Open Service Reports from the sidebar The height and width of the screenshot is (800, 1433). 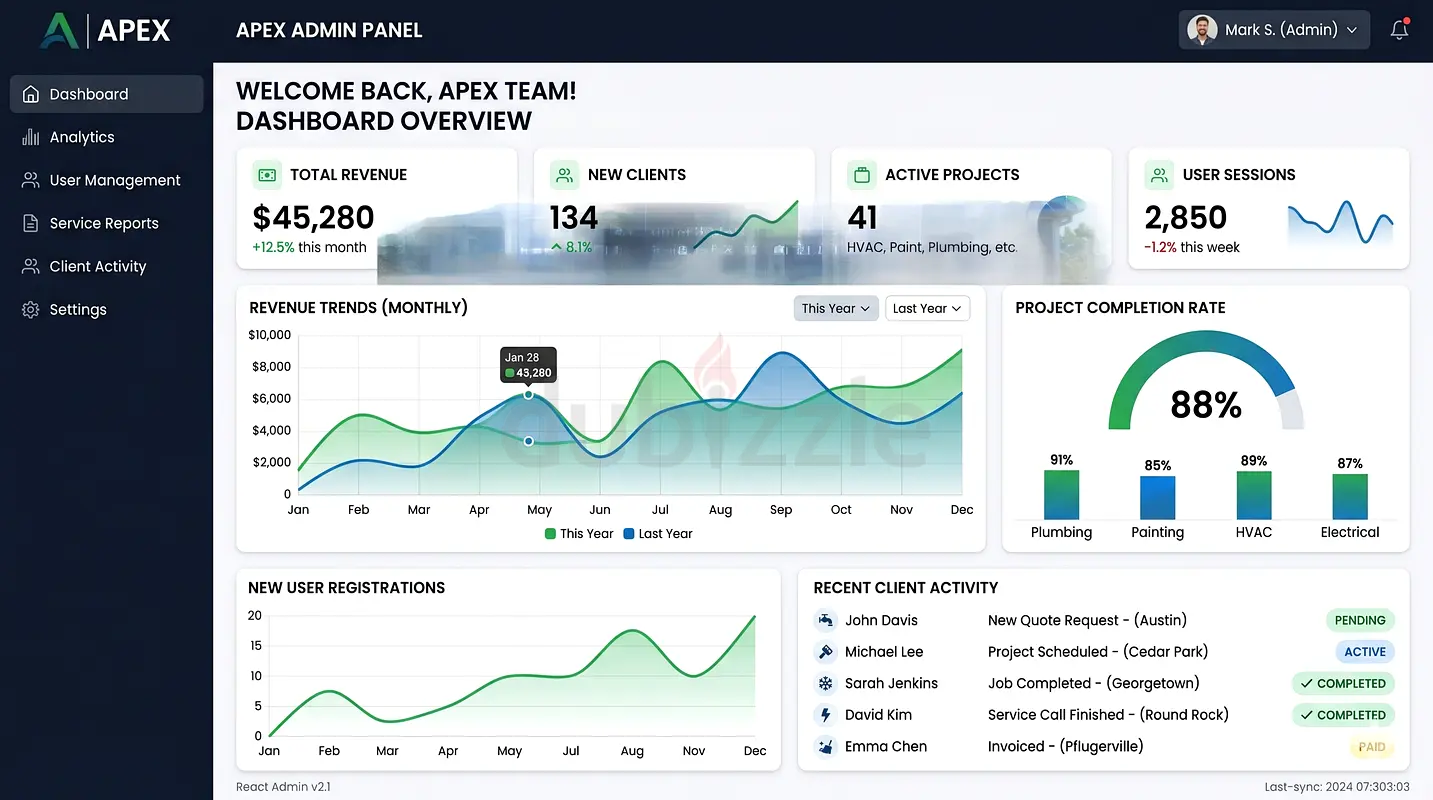[104, 223]
